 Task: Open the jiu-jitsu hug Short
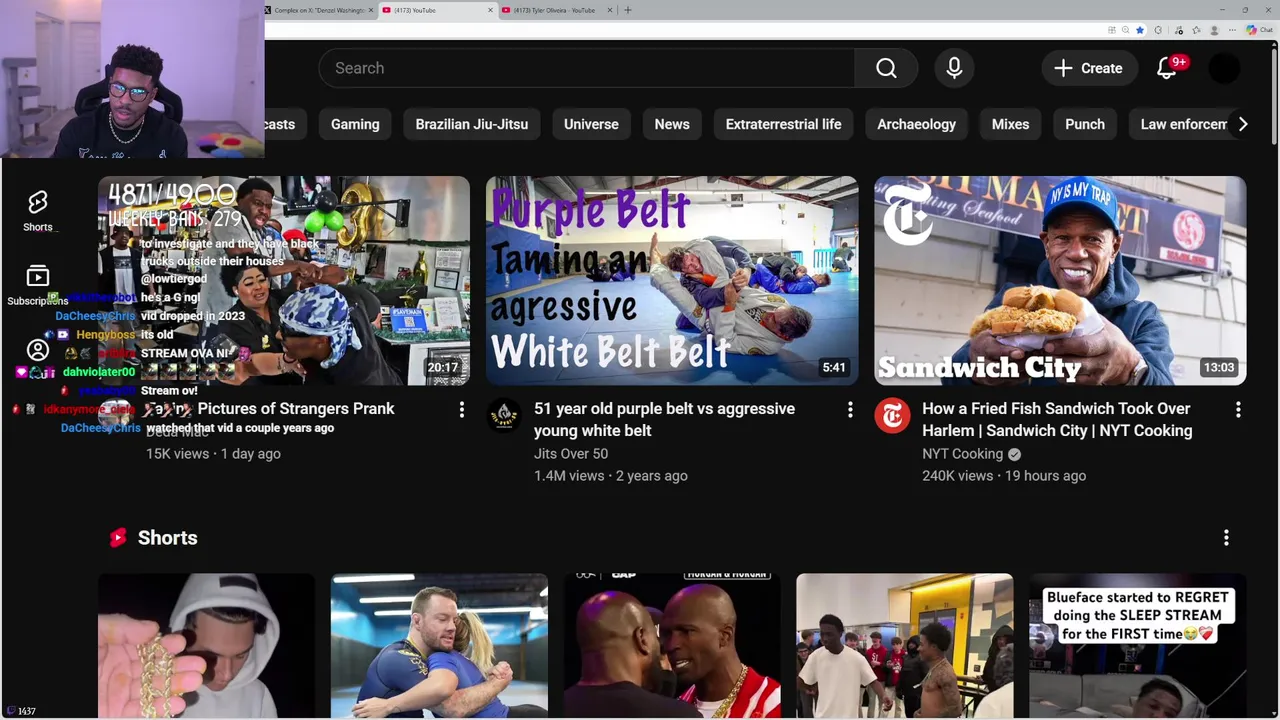pos(439,645)
